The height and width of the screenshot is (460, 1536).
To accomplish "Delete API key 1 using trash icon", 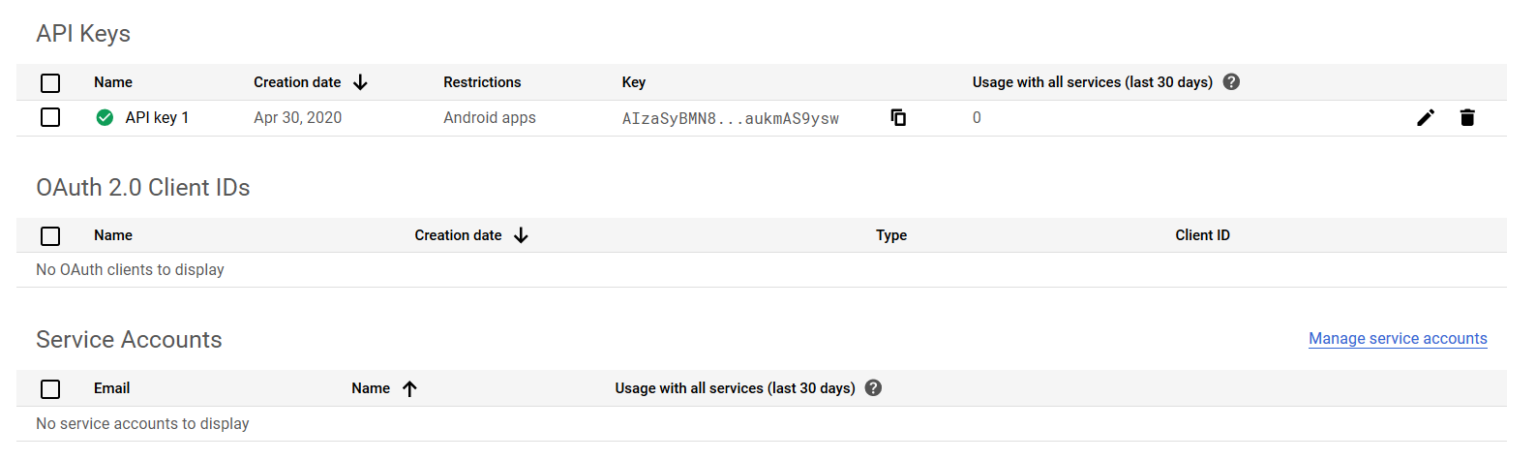I will [1467, 118].
